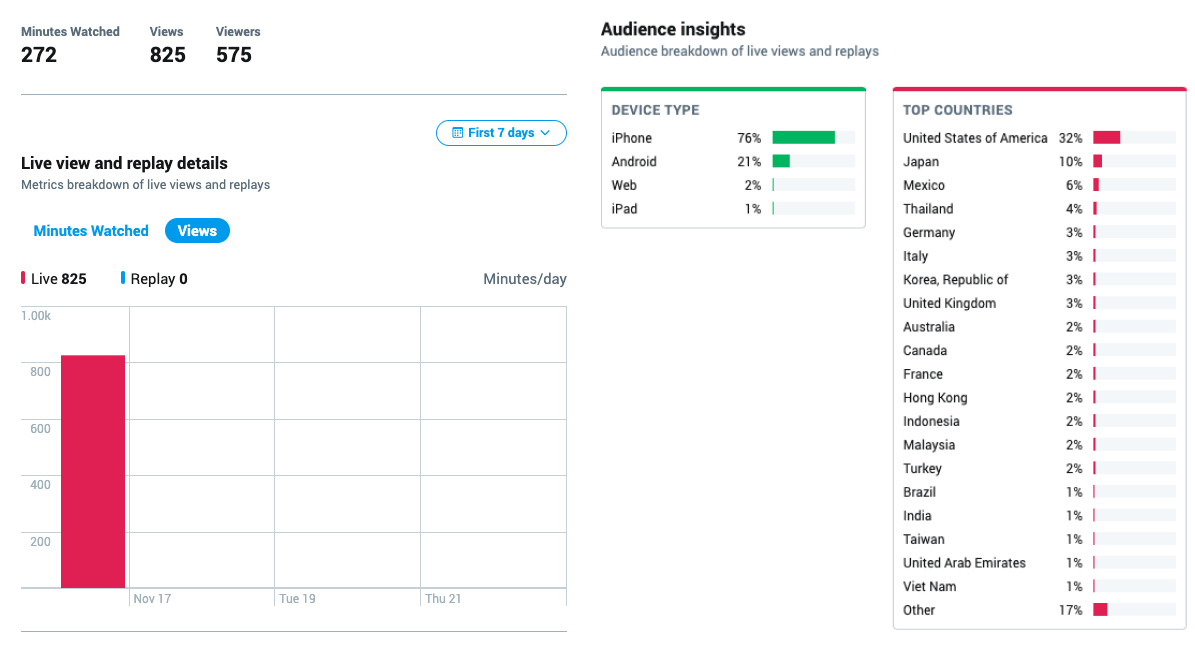This screenshot has height=648, width=1195.
Task: Click the Japan country percentage bar
Action: click(1097, 162)
